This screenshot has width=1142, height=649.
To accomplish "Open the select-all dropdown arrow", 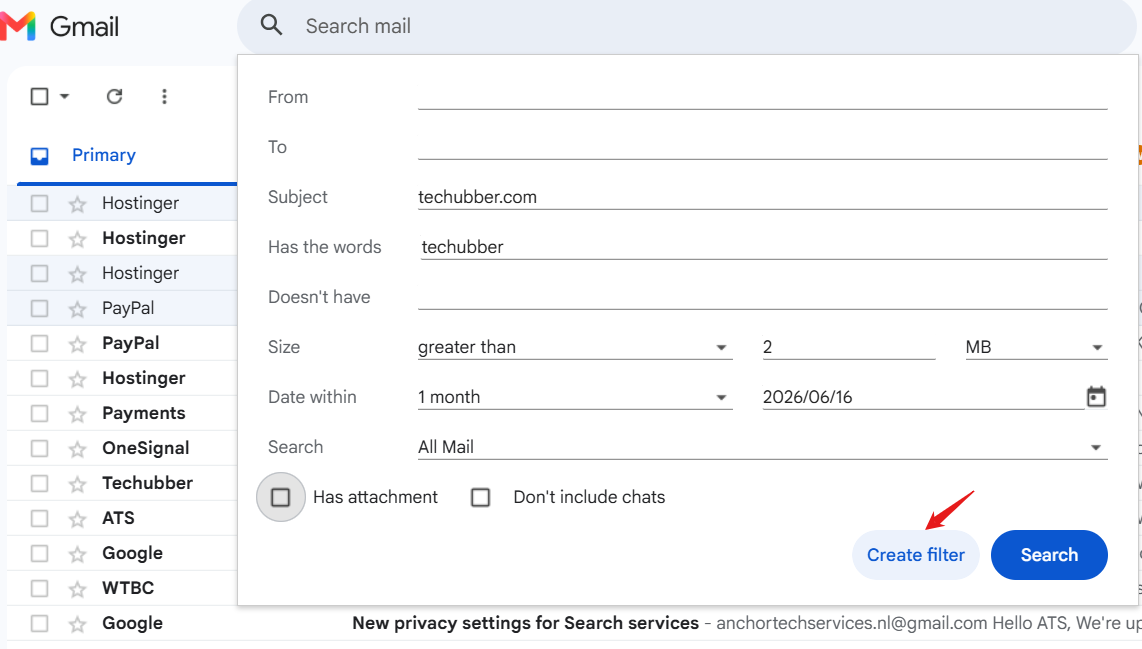I will (x=64, y=96).
